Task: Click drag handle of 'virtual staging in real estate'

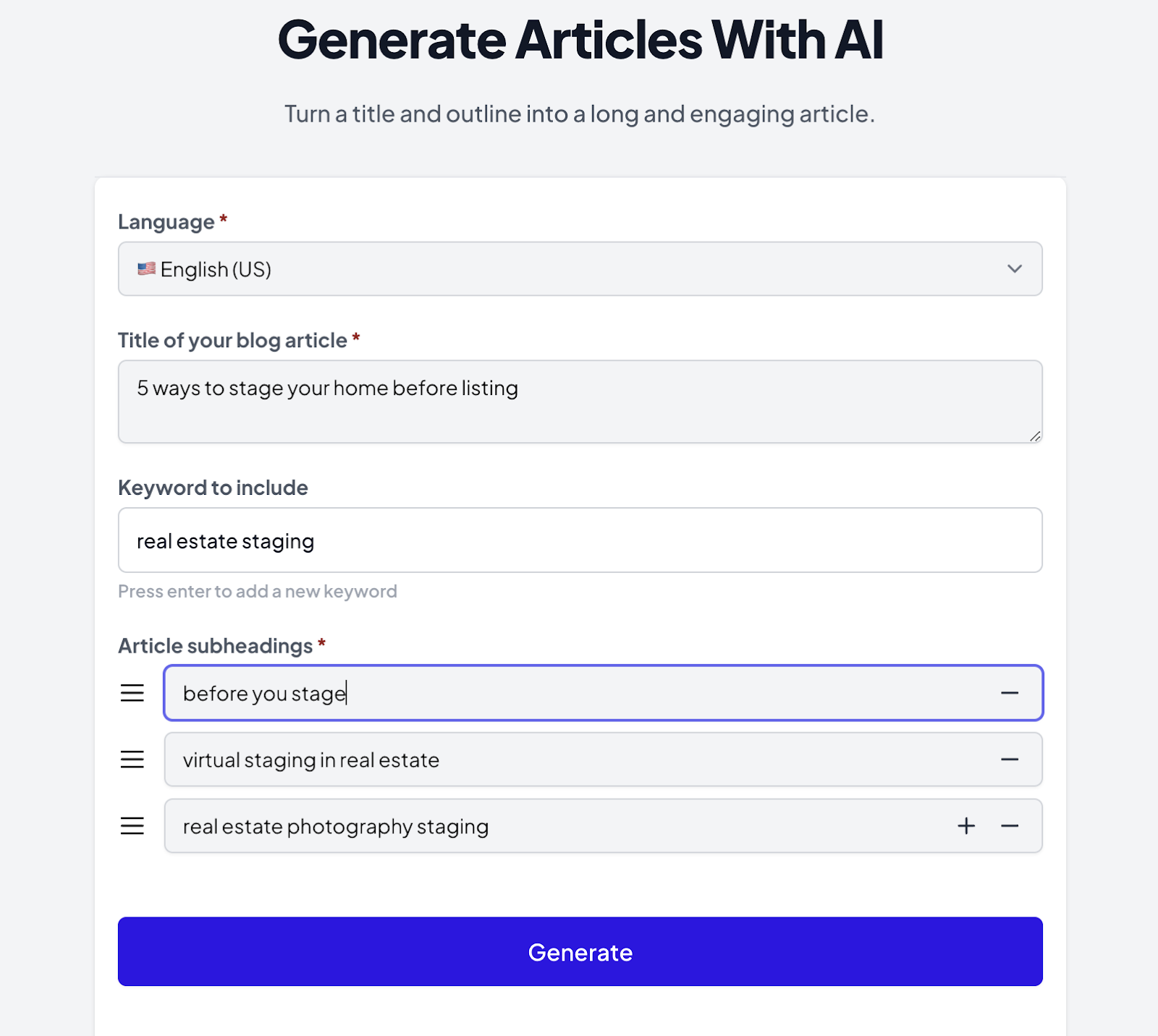Action: pos(132,760)
